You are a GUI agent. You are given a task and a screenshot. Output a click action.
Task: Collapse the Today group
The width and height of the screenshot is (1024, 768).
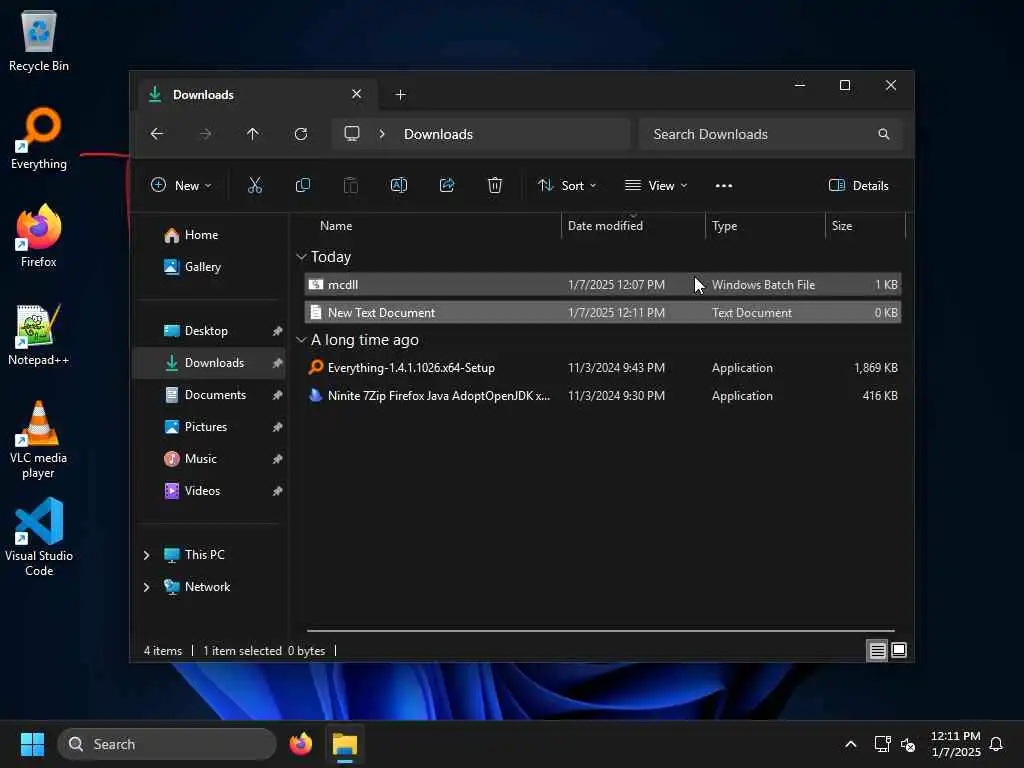point(301,257)
